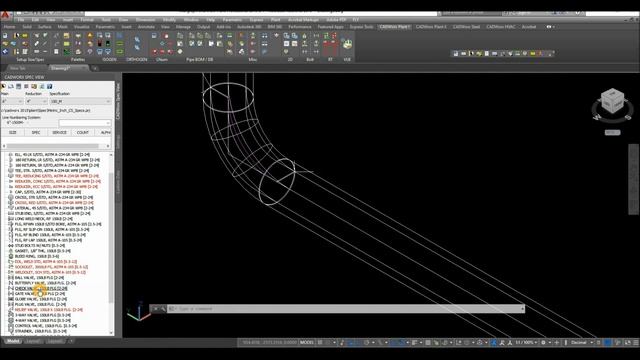Click the UCS axis icon in viewport
Screen dimensions: 640x360
click(x=138, y=312)
